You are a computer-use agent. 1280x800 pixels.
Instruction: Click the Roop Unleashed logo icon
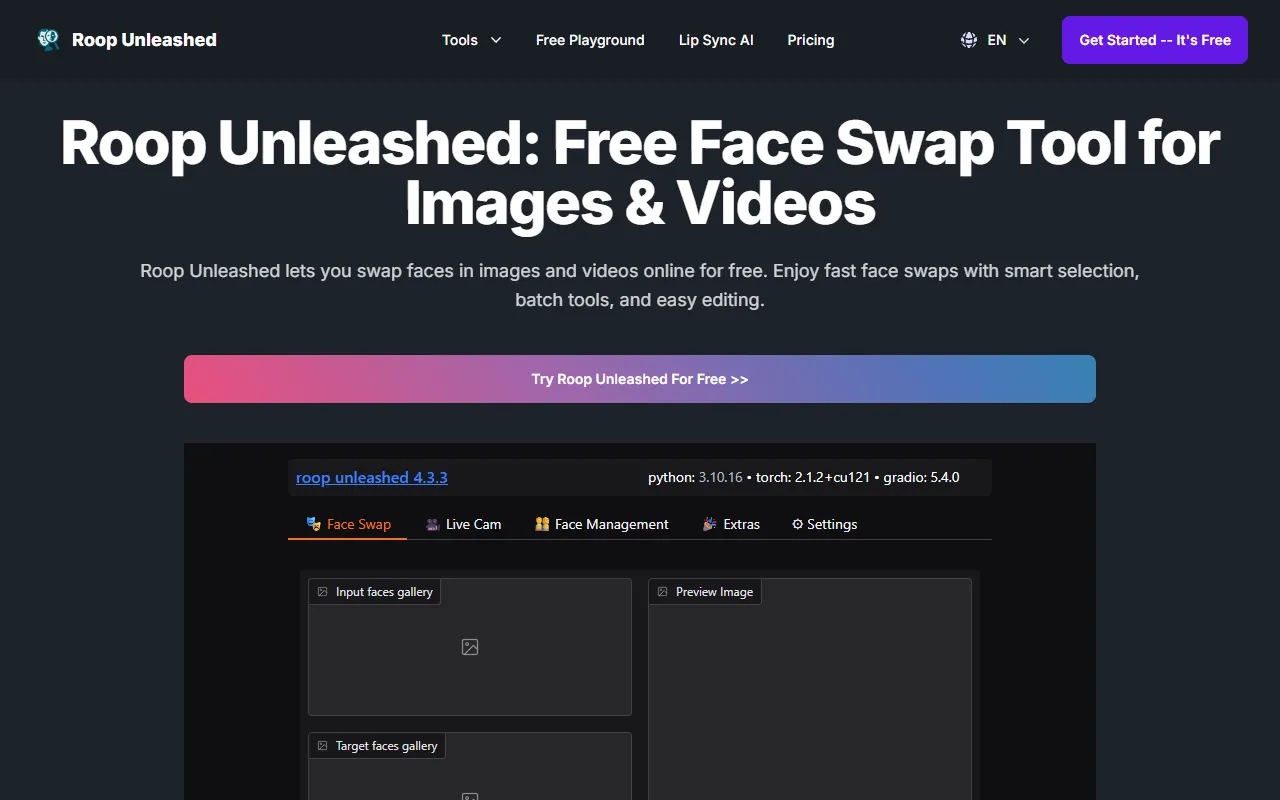click(x=48, y=40)
